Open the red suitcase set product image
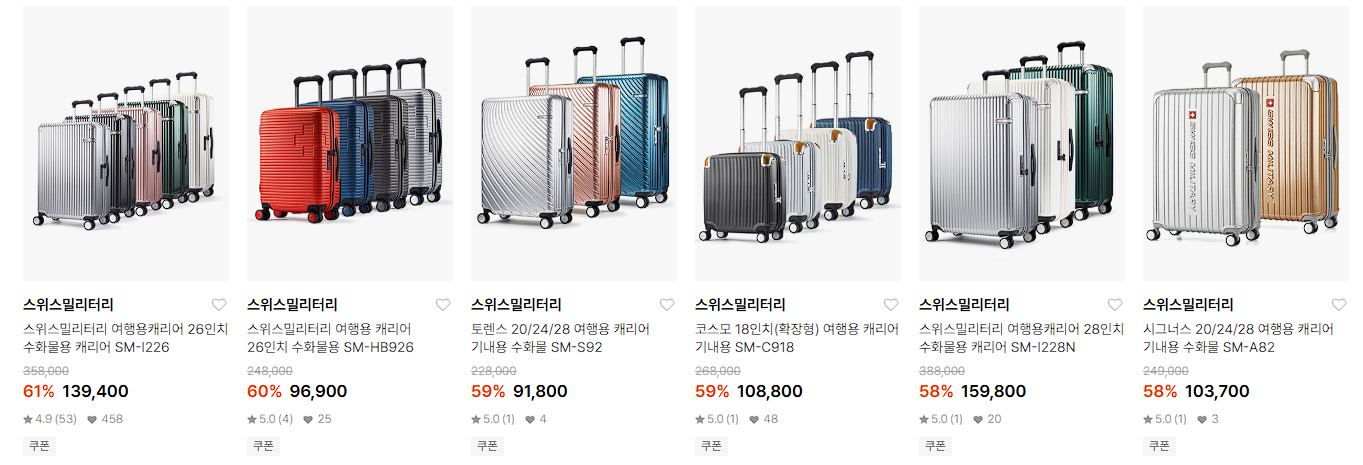This screenshot has height=465, width=1363. click(x=350, y=143)
